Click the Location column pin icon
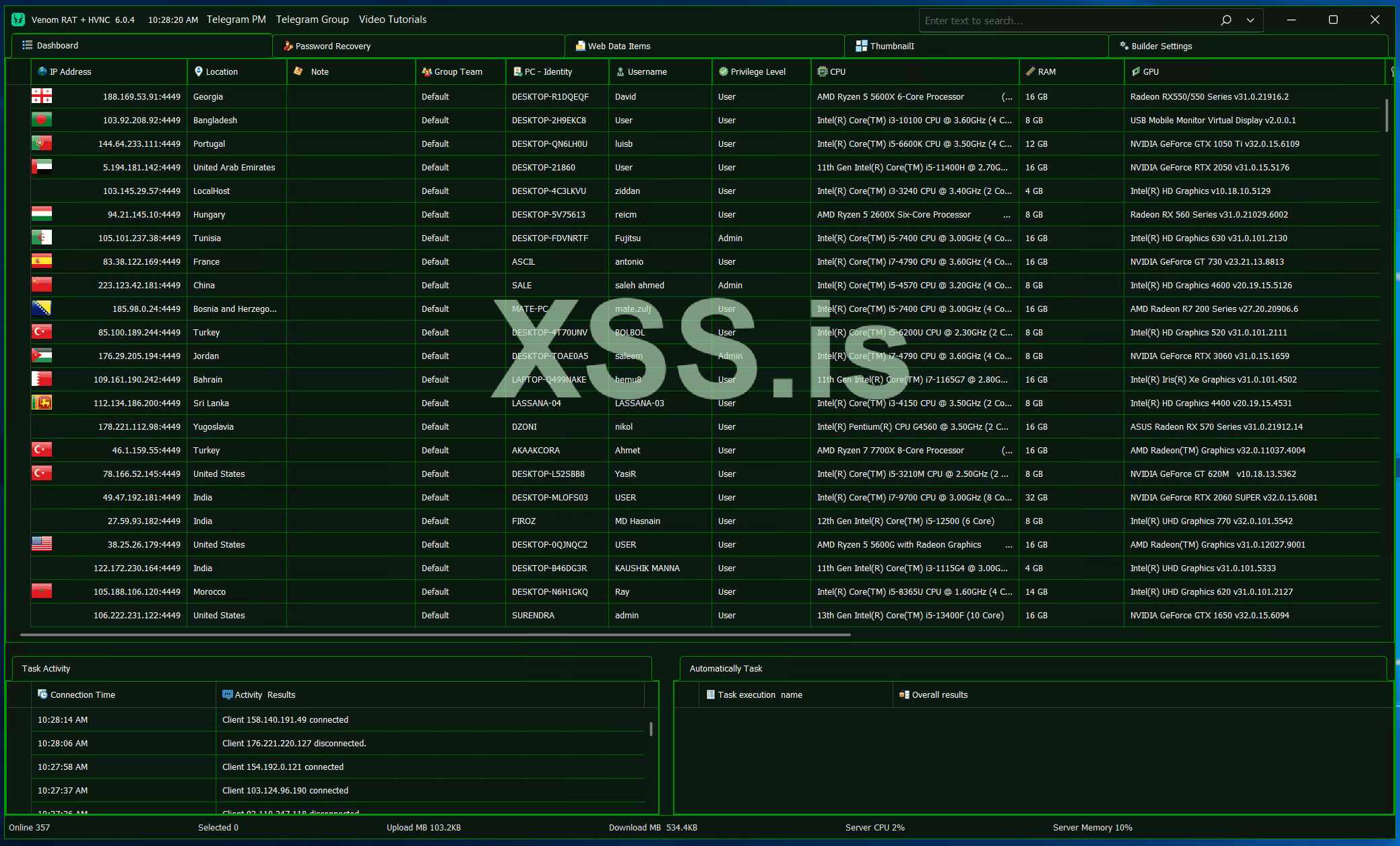Screen dimensions: 1400x846 [198, 71]
